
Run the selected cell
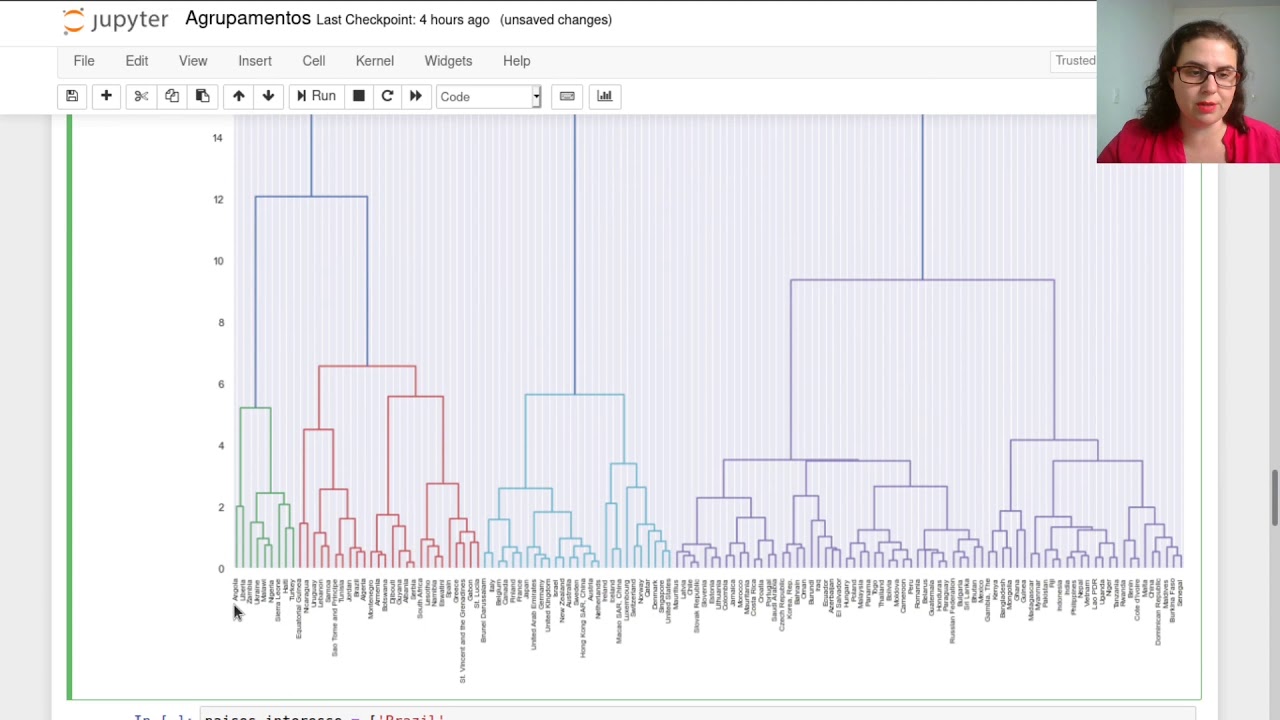coord(316,96)
